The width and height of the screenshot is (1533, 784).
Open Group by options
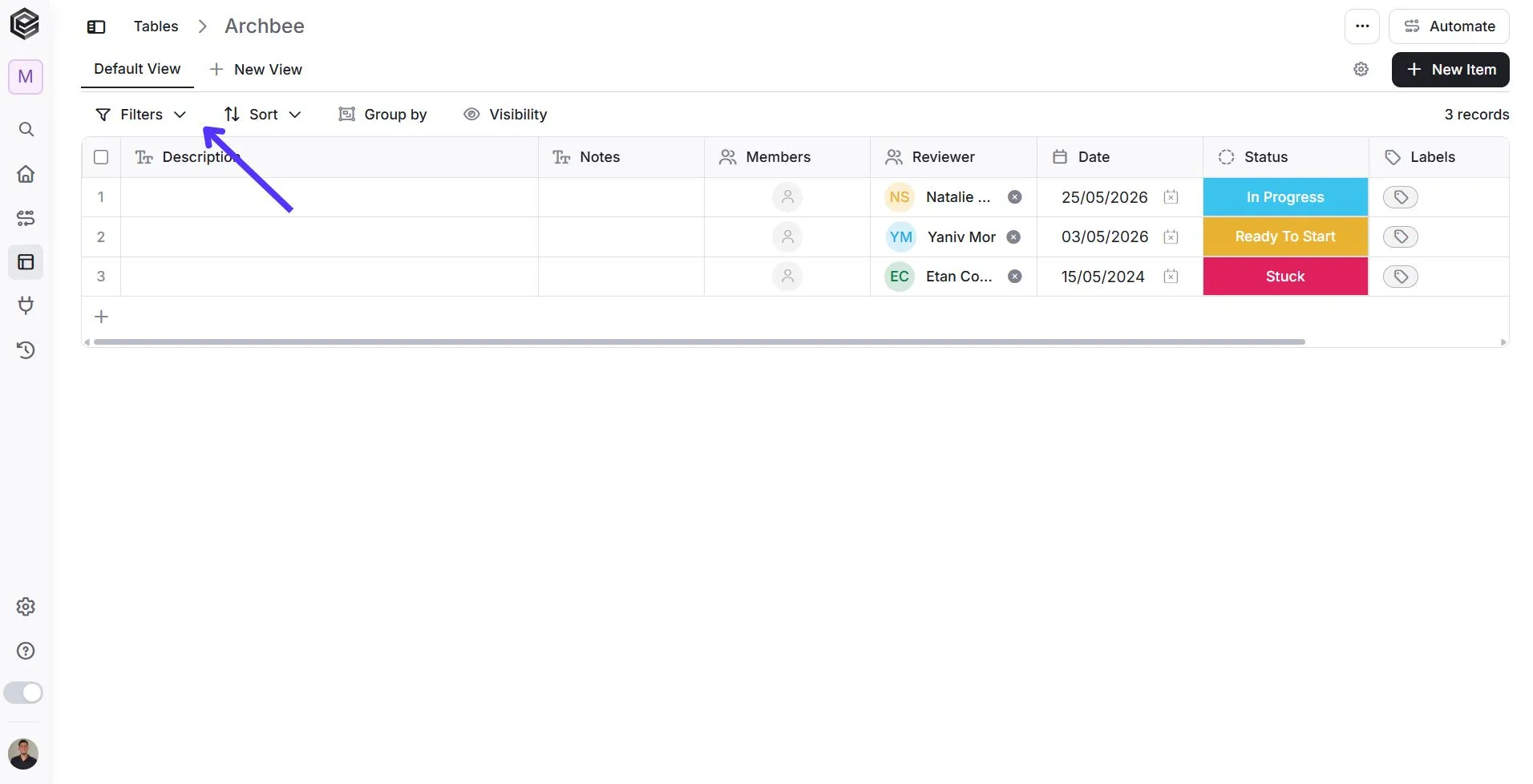tap(383, 115)
